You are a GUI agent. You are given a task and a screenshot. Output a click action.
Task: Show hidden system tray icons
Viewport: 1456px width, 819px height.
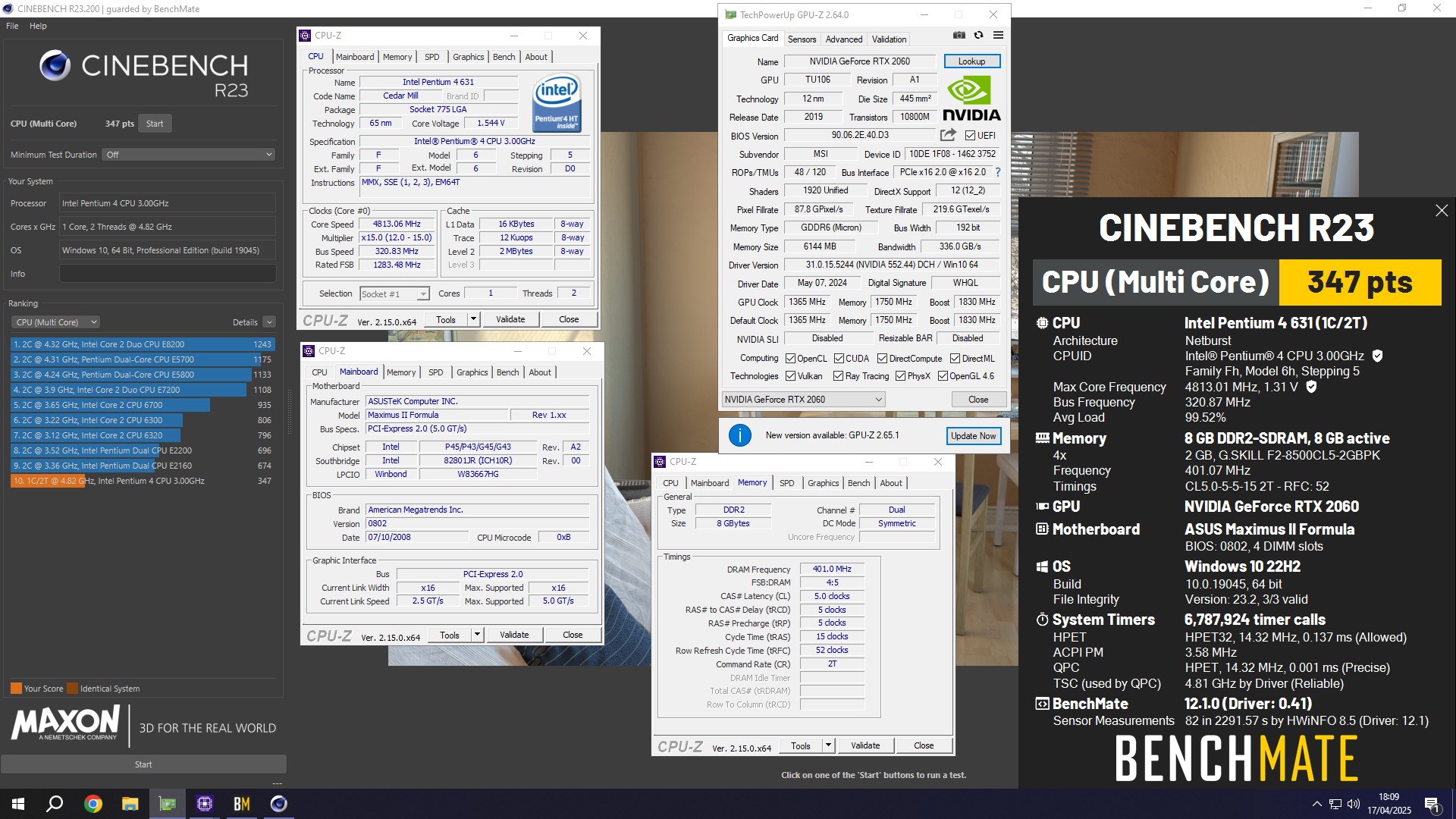click(1316, 805)
